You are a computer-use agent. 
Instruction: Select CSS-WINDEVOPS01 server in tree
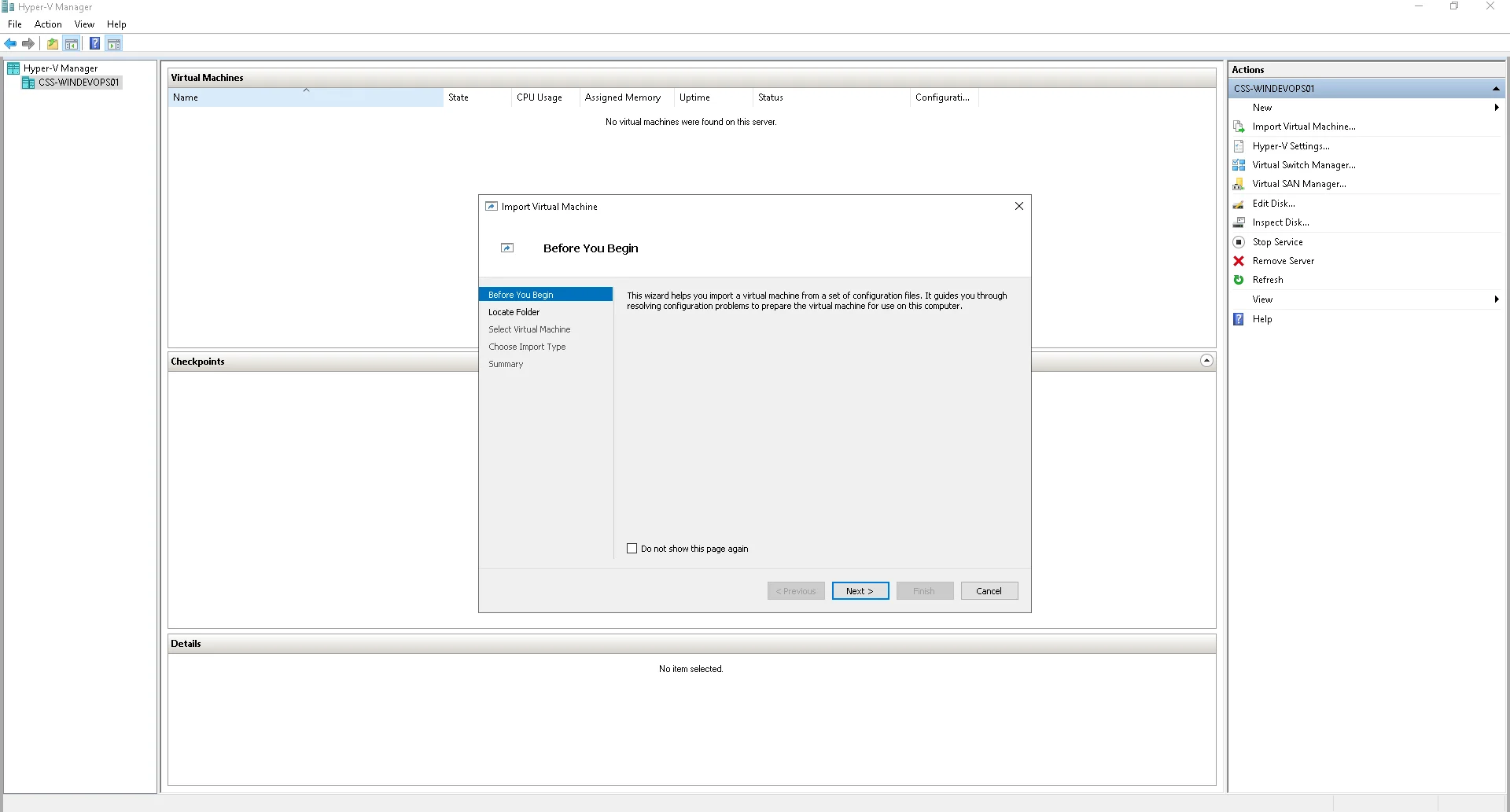point(79,83)
